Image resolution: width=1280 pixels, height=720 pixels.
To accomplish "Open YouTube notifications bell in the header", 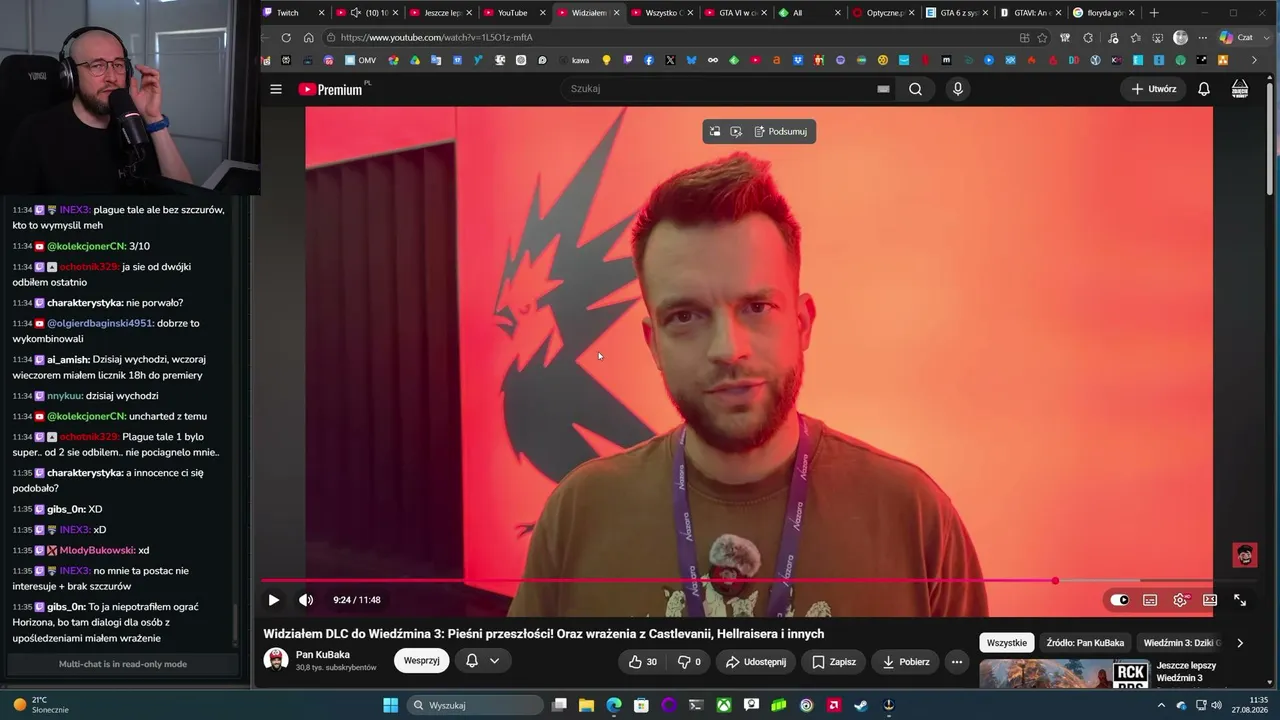I will click(1204, 89).
